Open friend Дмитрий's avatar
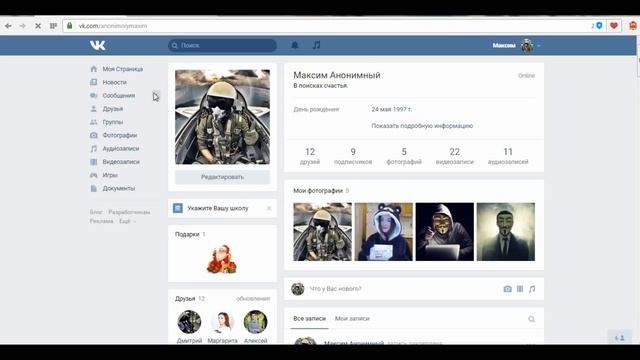Screen dimensions: 640x360 189,322
